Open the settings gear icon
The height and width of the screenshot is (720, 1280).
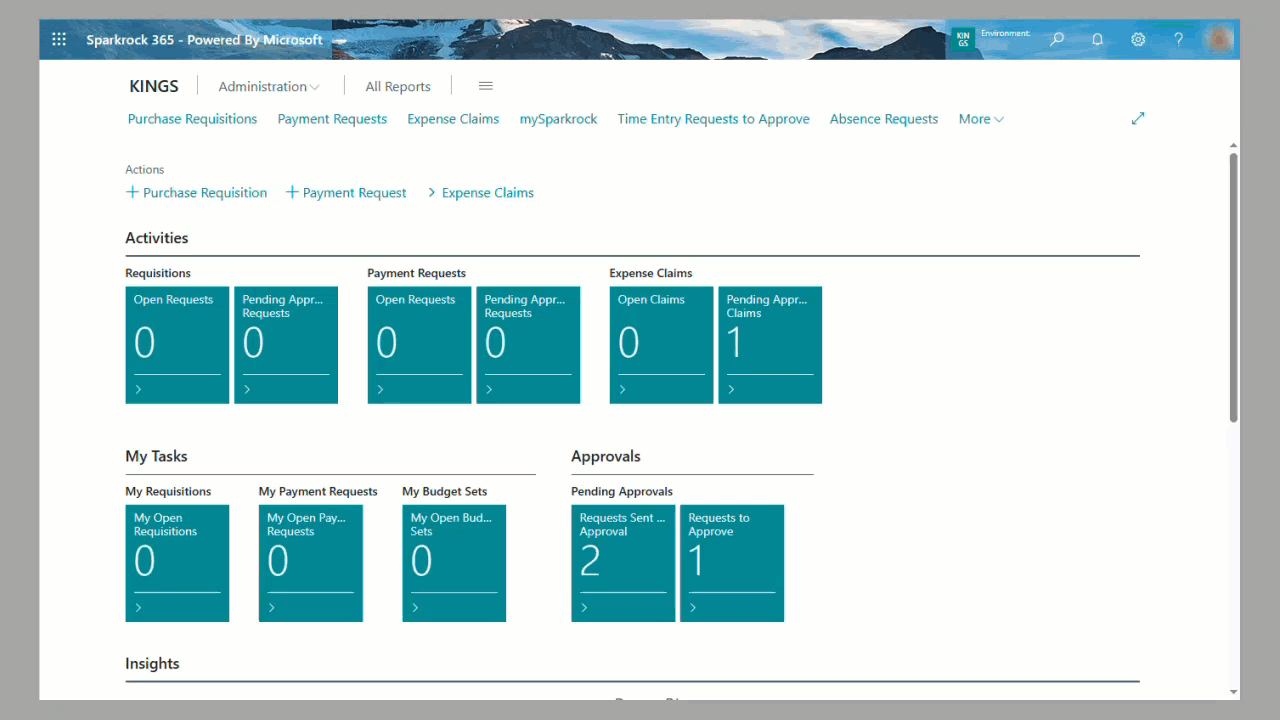pos(1138,39)
